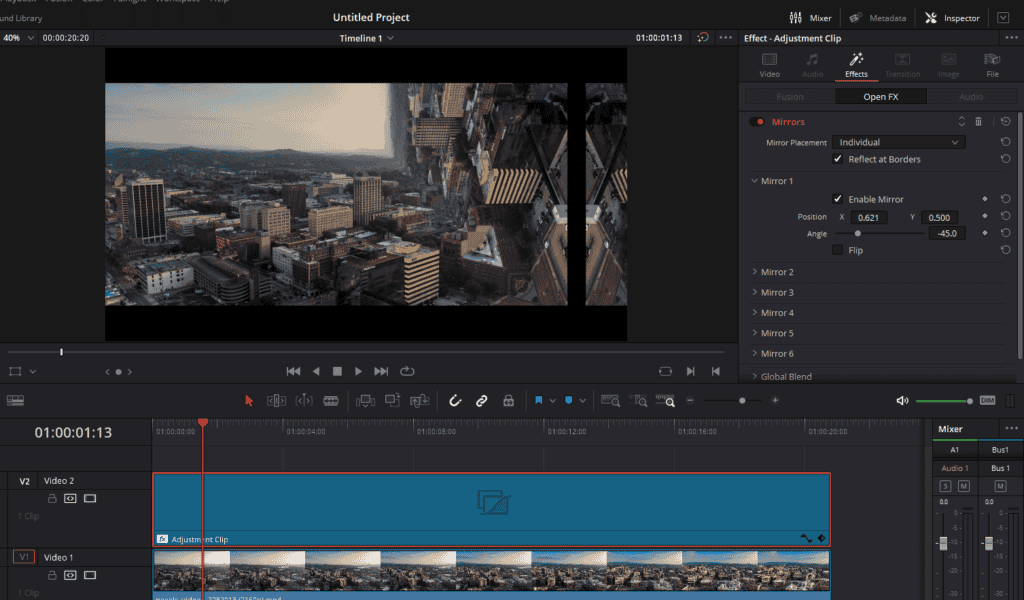Open Mixer panel three-dot options
This screenshot has height=600, width=1024.
[1012, 428]
